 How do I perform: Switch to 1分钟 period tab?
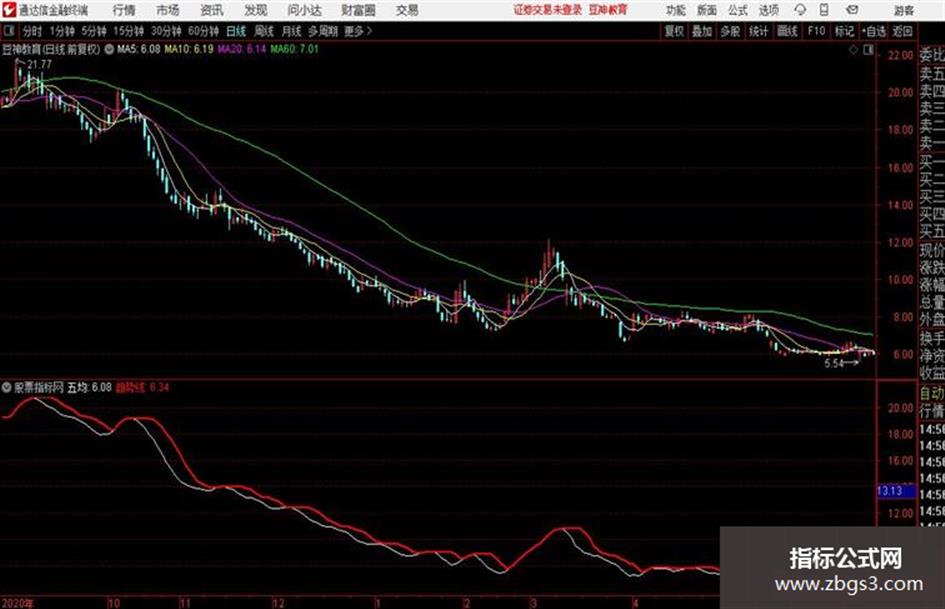click(x=61, y=31)
